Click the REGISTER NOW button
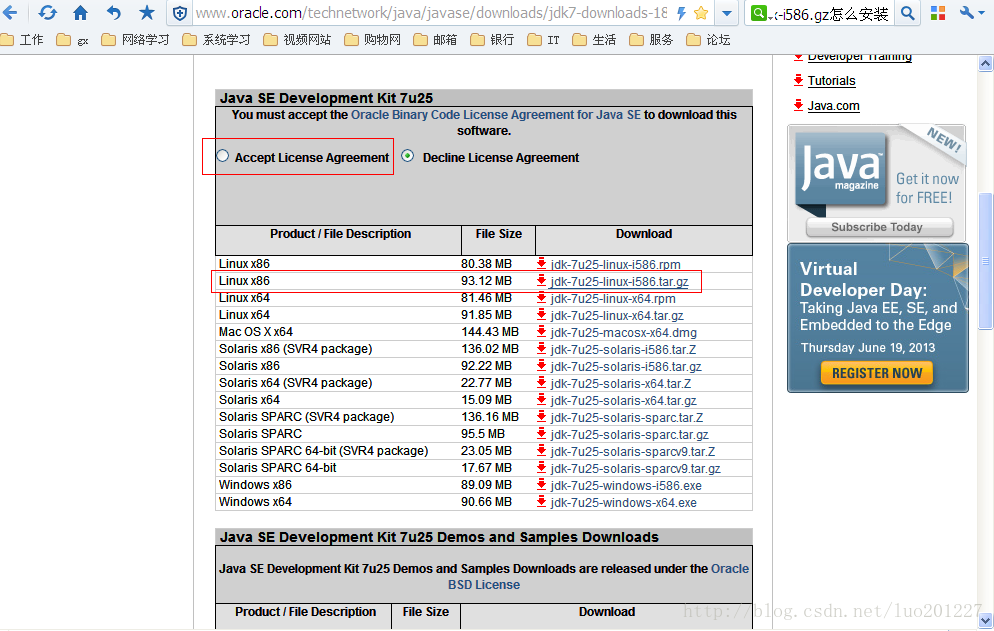The height and width of the screenshot is (631, 994). pyautogui.click(x=876, y=373)
